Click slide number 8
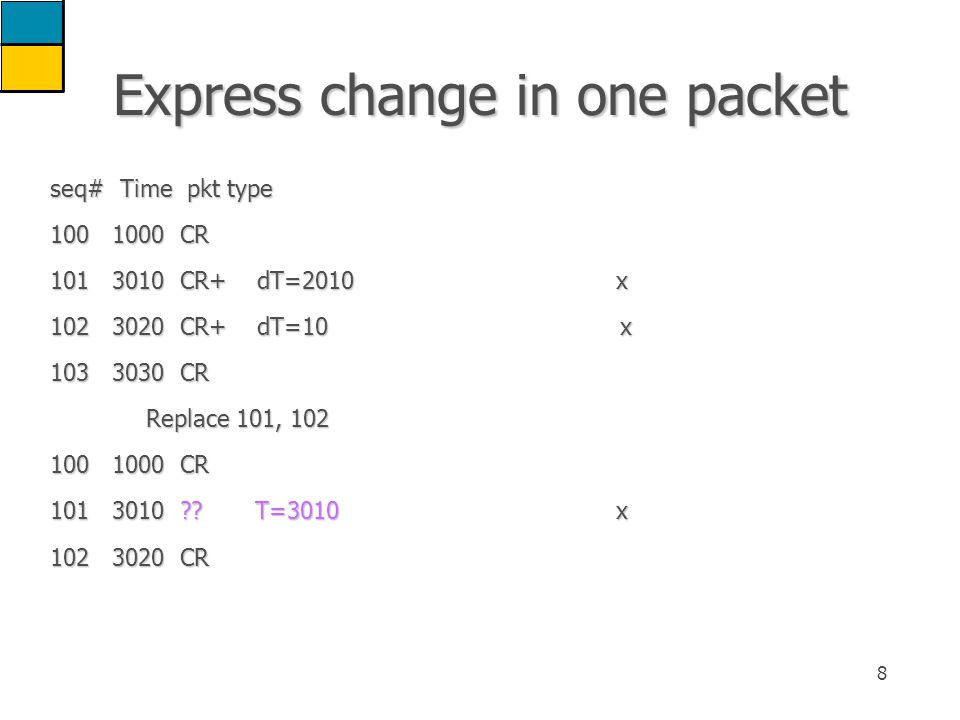Viewport: 960px width, 720px height. 882,673
